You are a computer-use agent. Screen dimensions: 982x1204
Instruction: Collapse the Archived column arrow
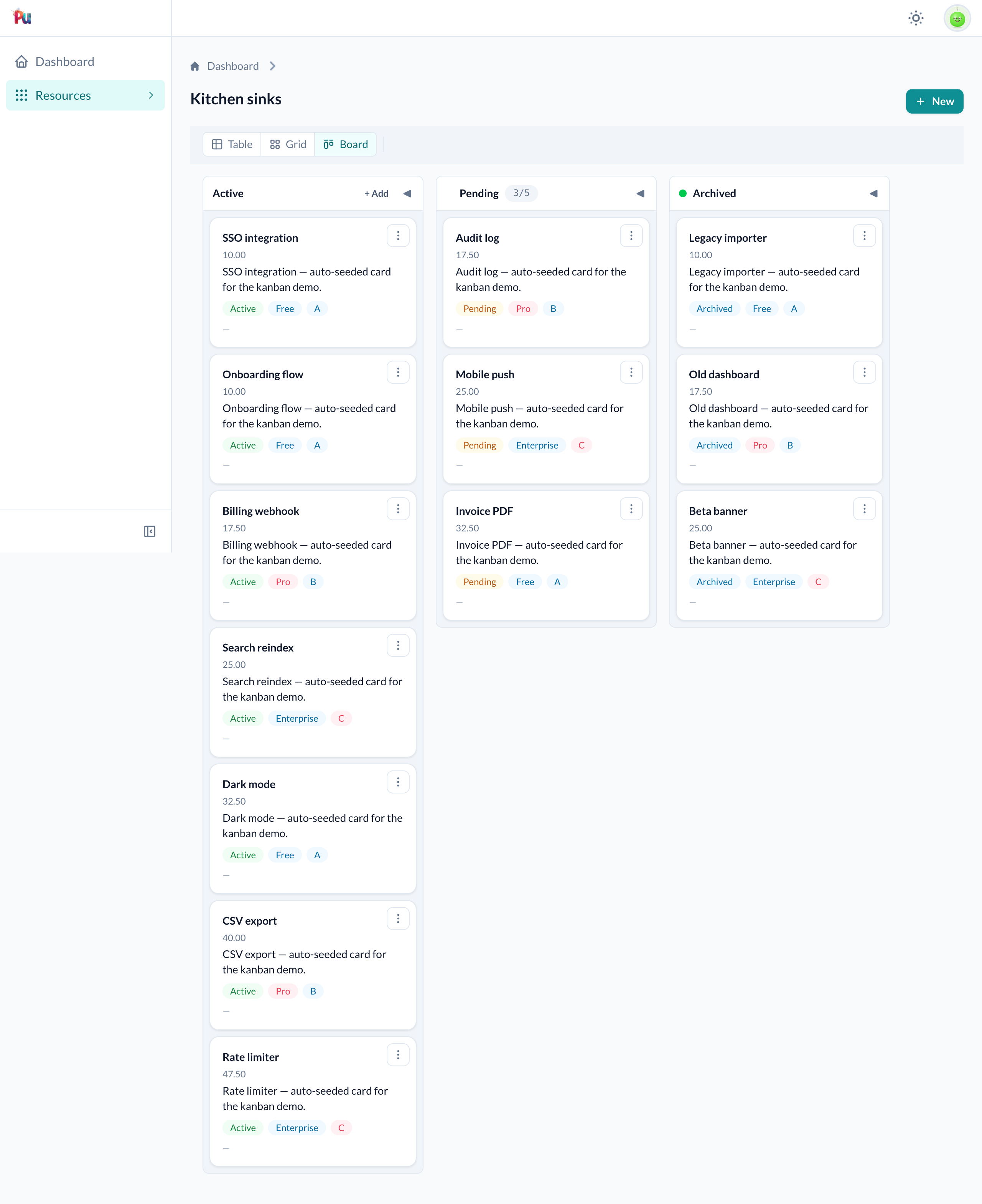[873, 193]
